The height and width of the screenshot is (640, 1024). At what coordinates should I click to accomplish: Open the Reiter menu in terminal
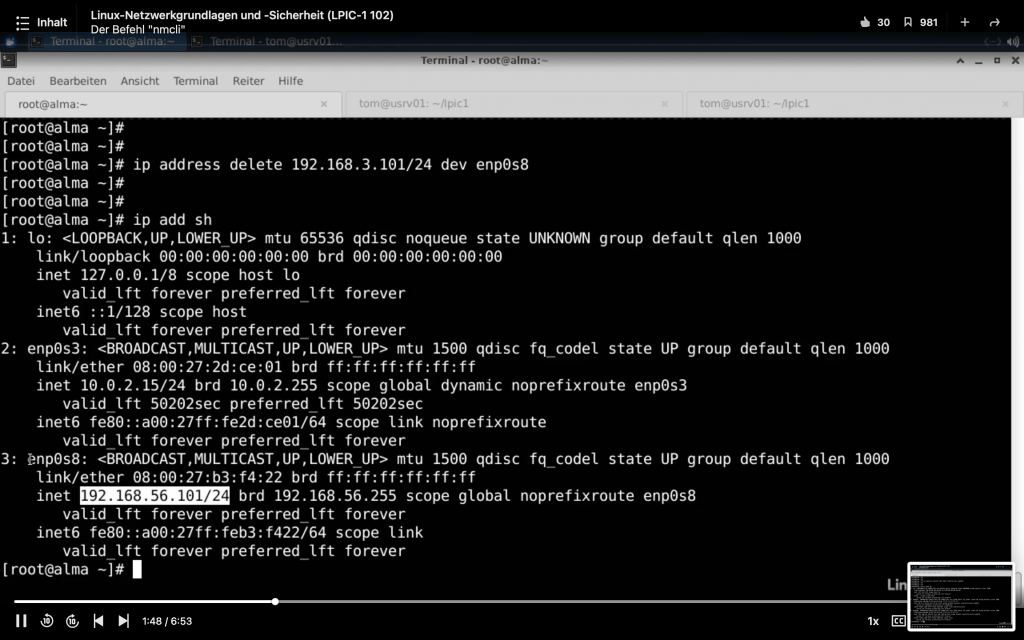click(248, 81)
